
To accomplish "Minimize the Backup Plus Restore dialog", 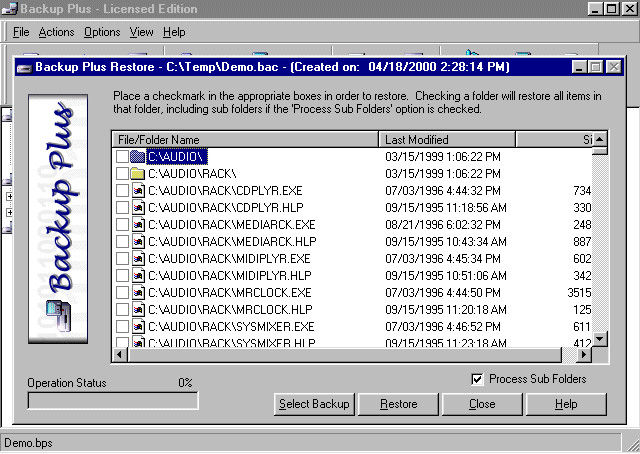I will point(579,67).
